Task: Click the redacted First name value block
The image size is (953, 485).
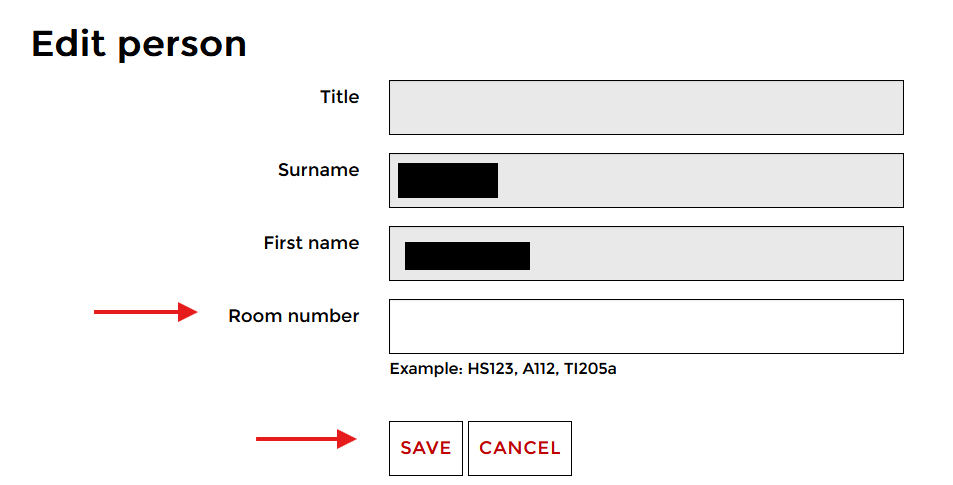Action: click(467, 255)
